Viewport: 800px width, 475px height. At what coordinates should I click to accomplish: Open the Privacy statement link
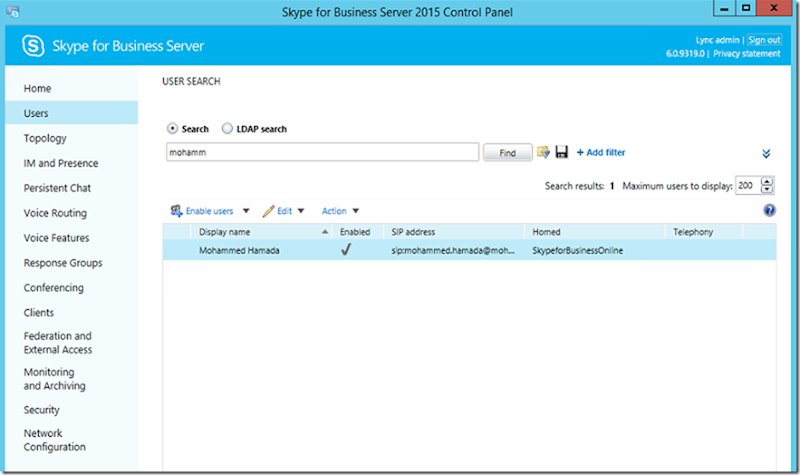[x=746, y=54]
